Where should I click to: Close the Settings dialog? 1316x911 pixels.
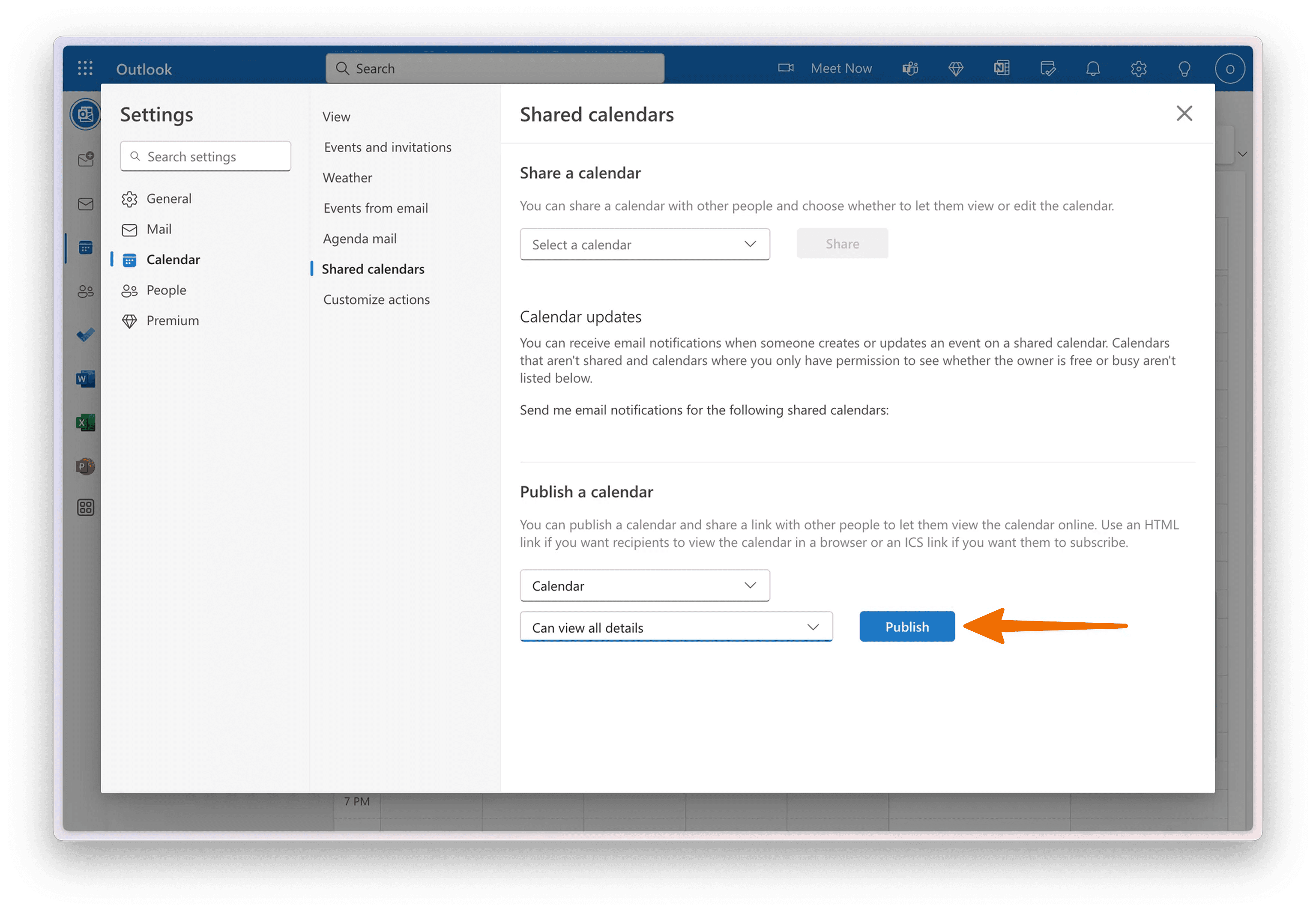click(x=1184, y=114)
